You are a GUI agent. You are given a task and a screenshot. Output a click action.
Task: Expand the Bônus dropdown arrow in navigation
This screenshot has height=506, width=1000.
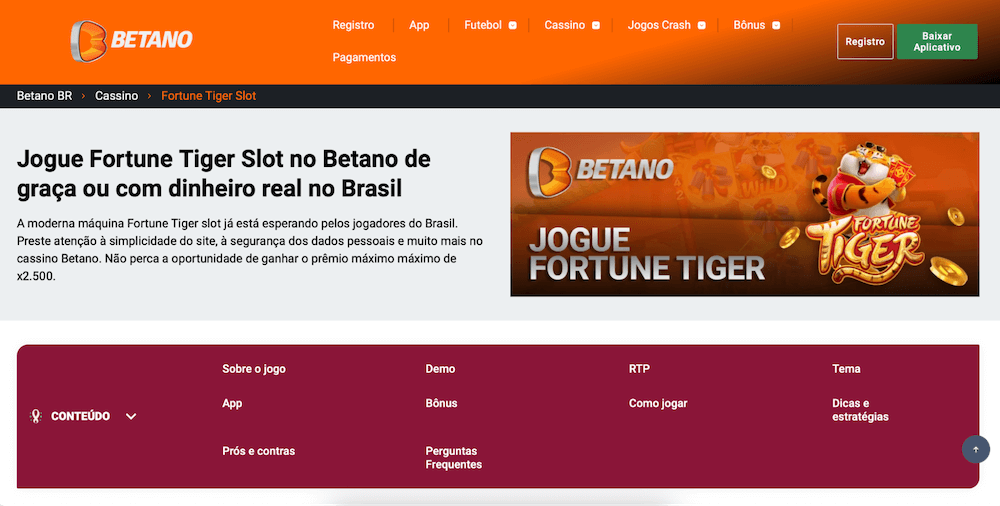point(776,26)
